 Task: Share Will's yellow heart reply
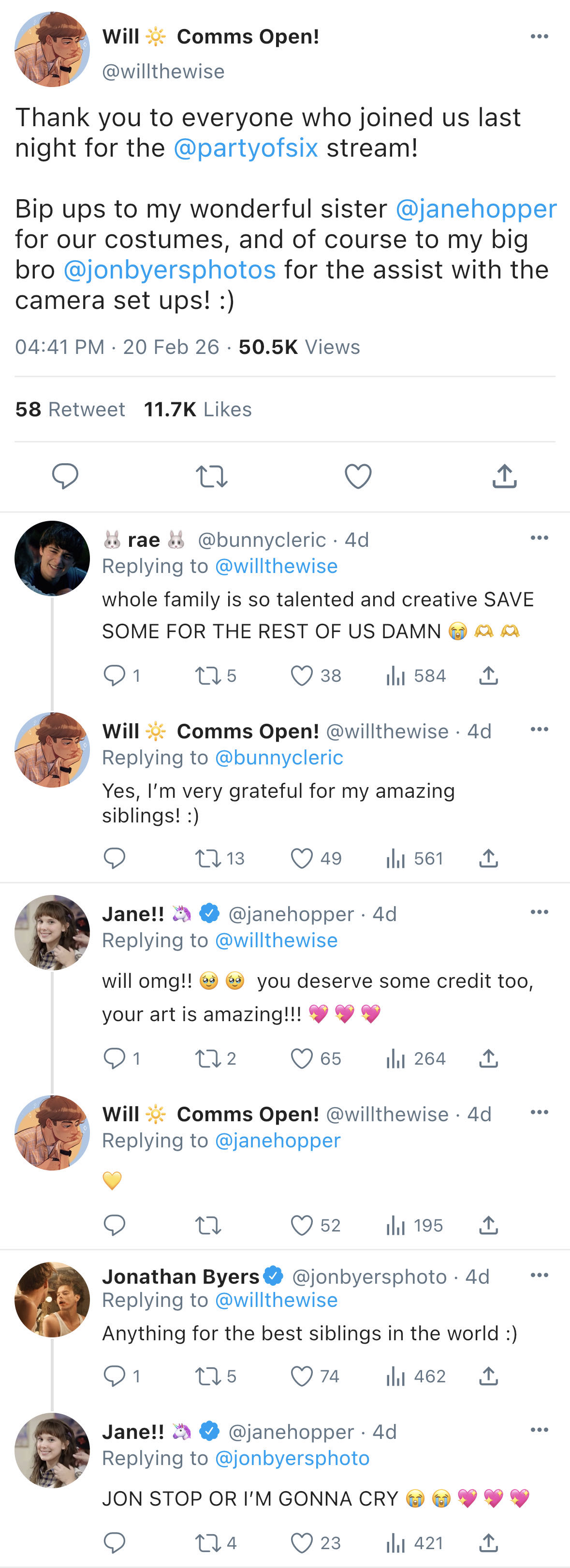coord(488,1225)
